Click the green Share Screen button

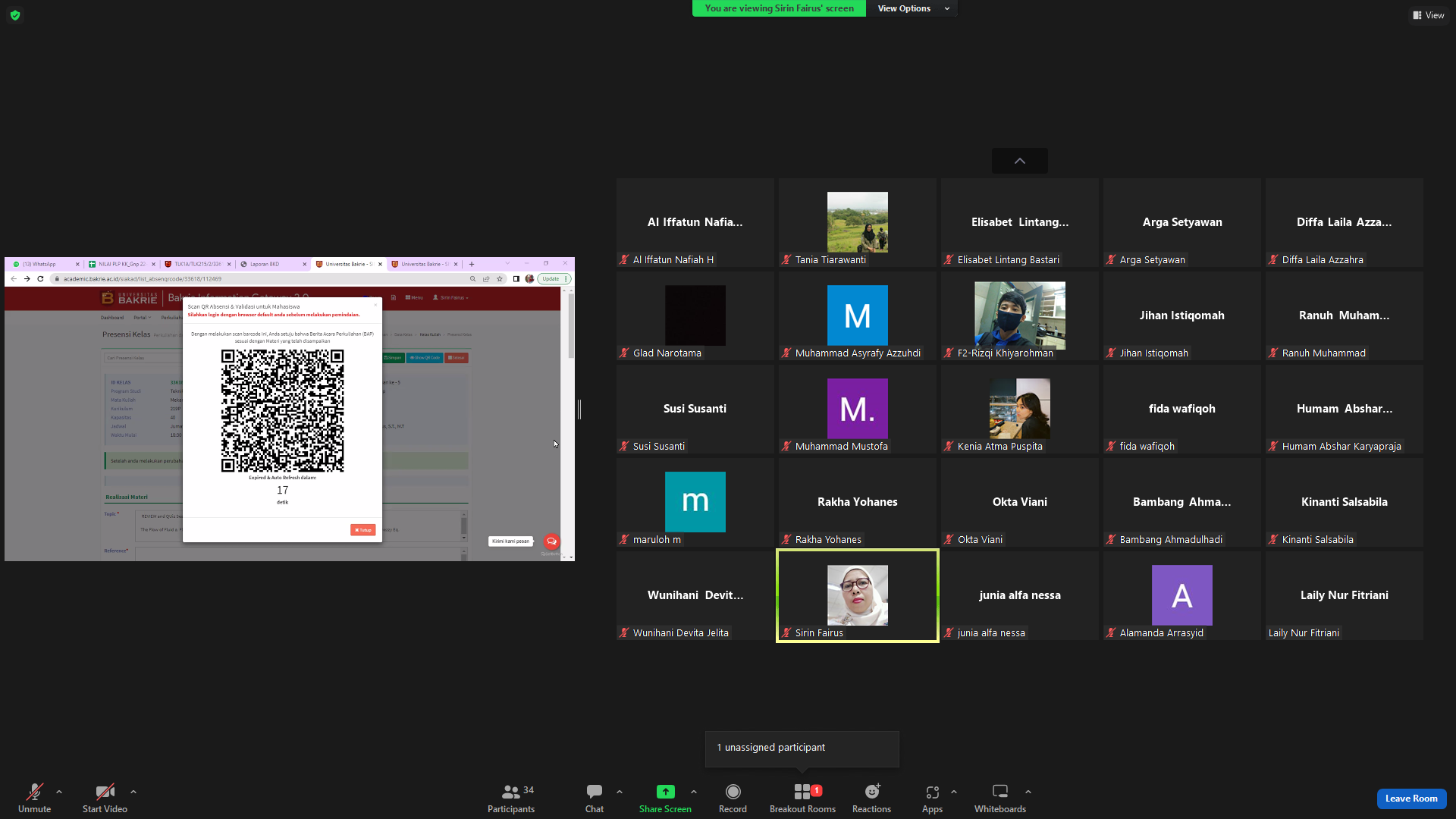tap(665, 799)
